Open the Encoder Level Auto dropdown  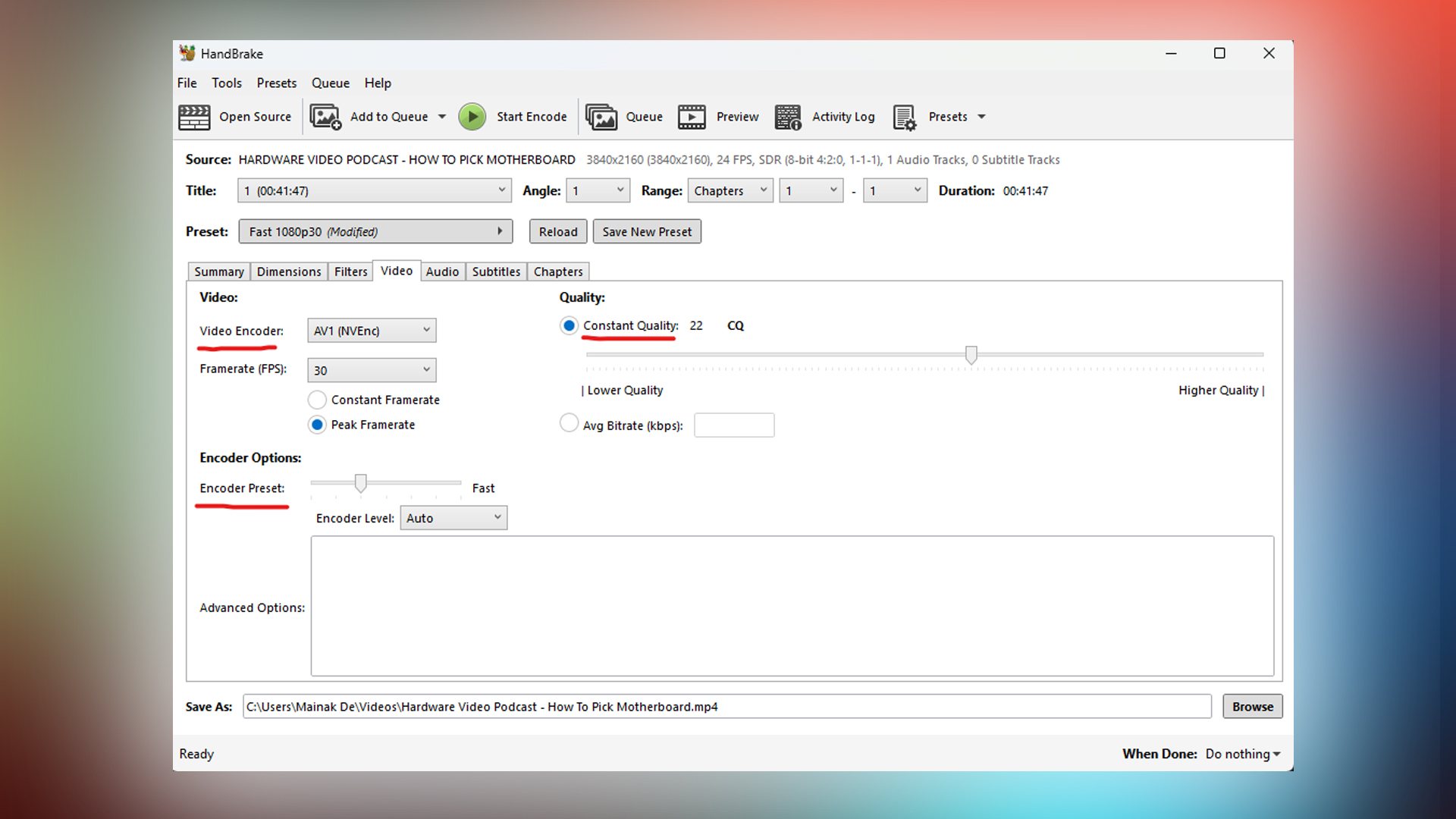[x=453, y=518]
